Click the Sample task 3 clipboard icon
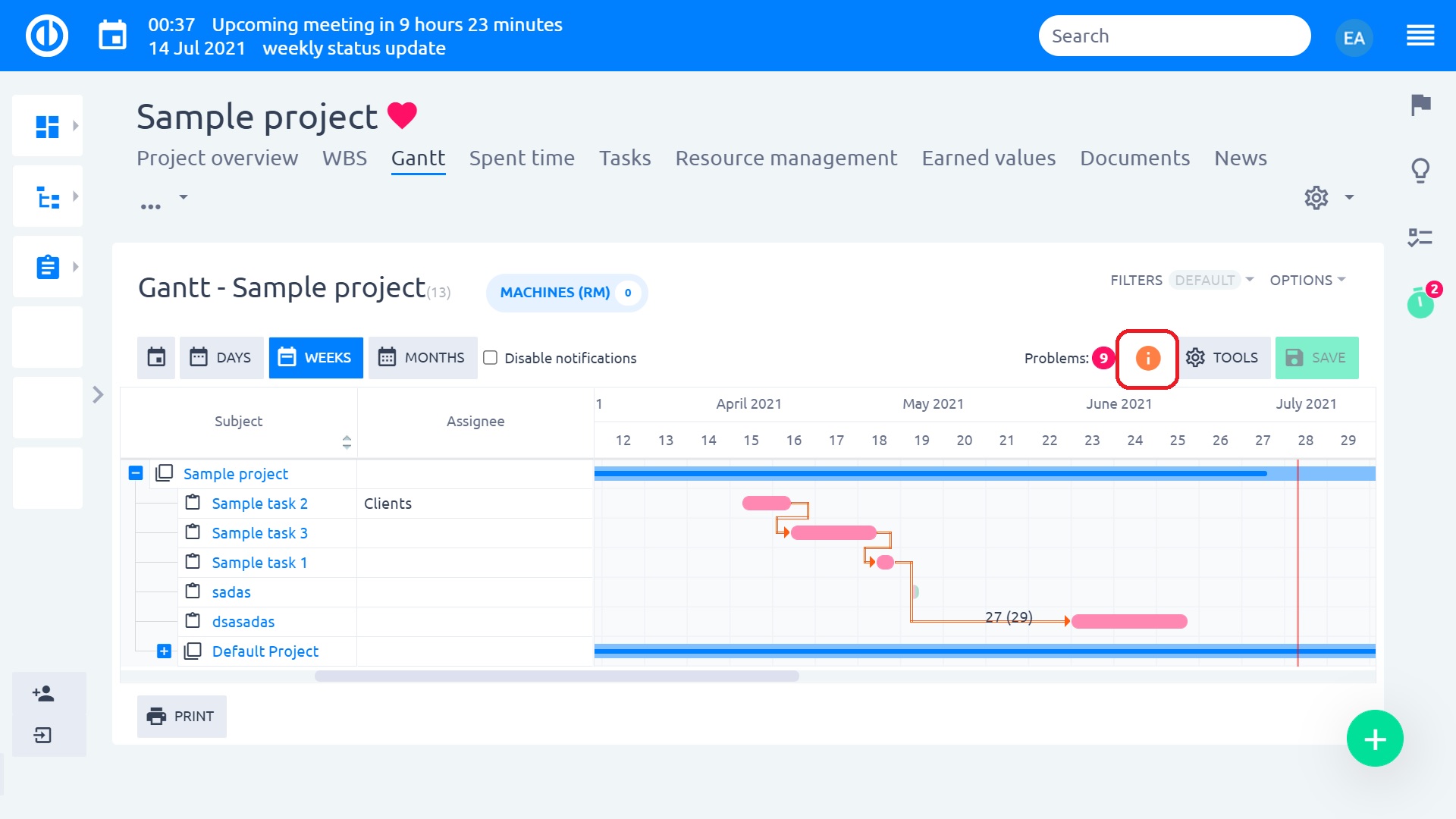1456x819 pixels. point(193,532)
